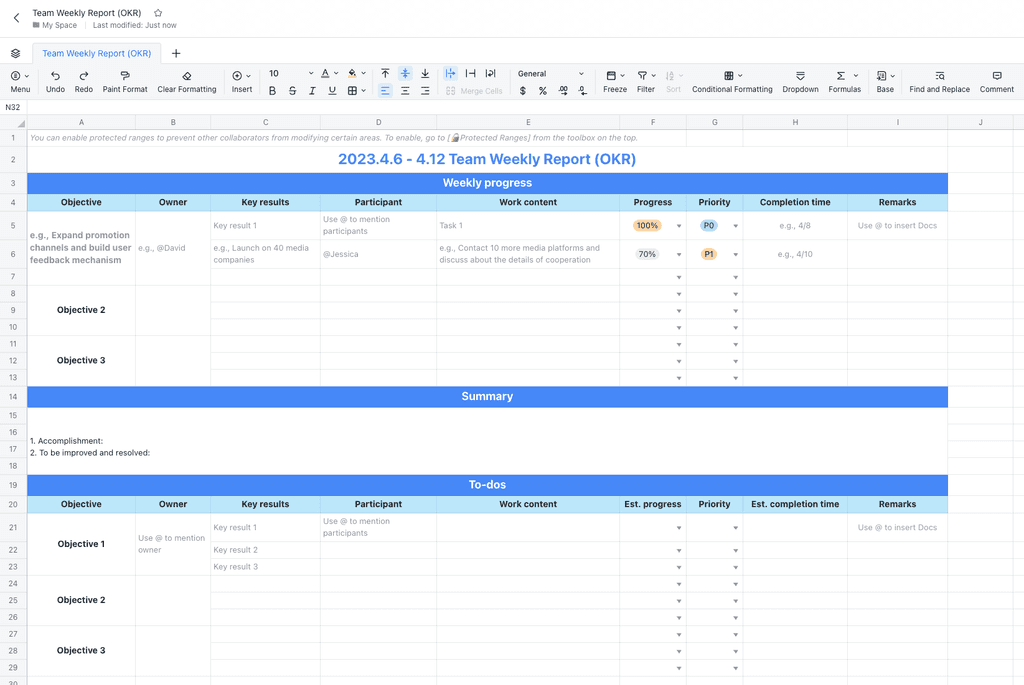Insert a Comment using the toolbar icon

[996, 81]
